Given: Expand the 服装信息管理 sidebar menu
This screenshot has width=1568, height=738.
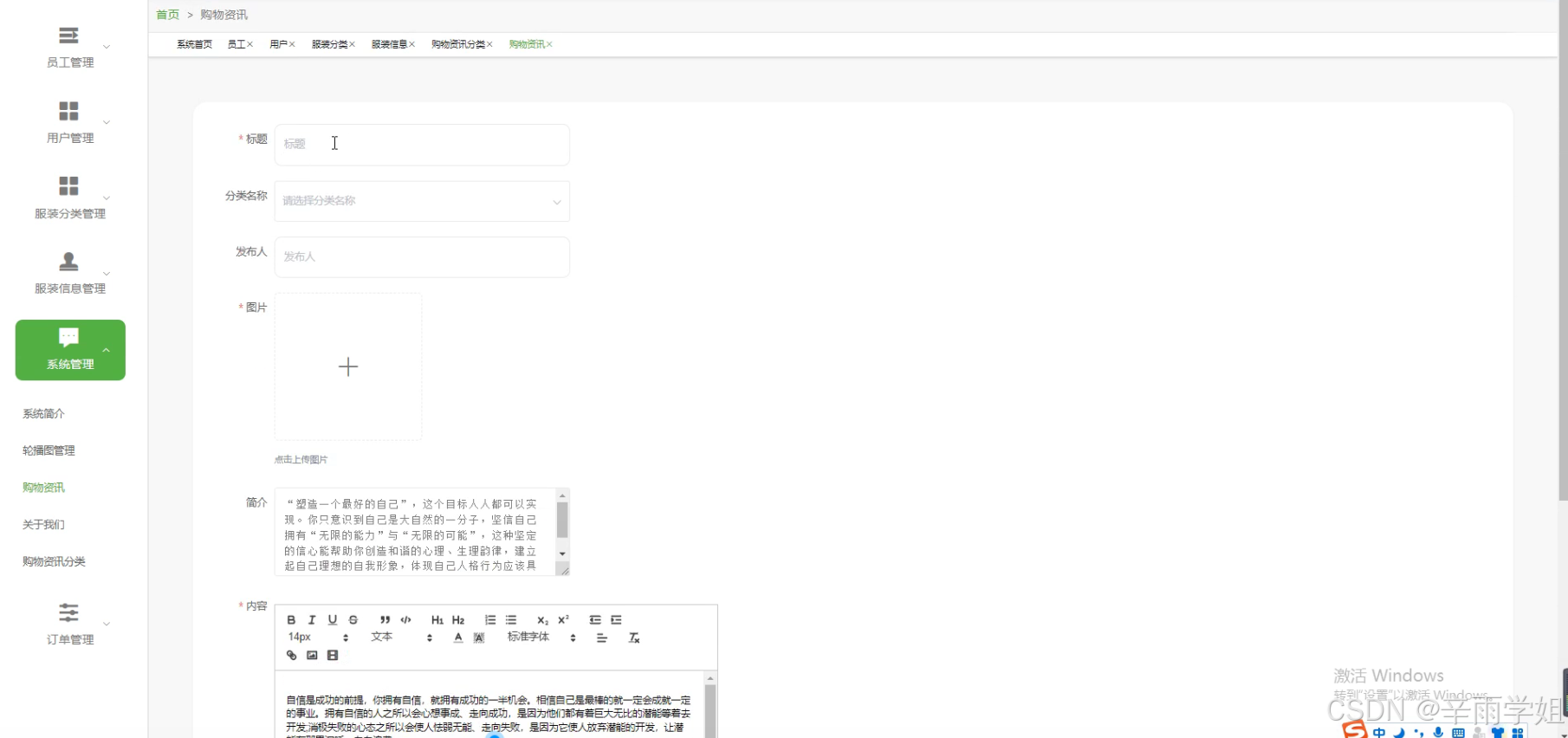Looking at the screenshot, I should point(70,273).
